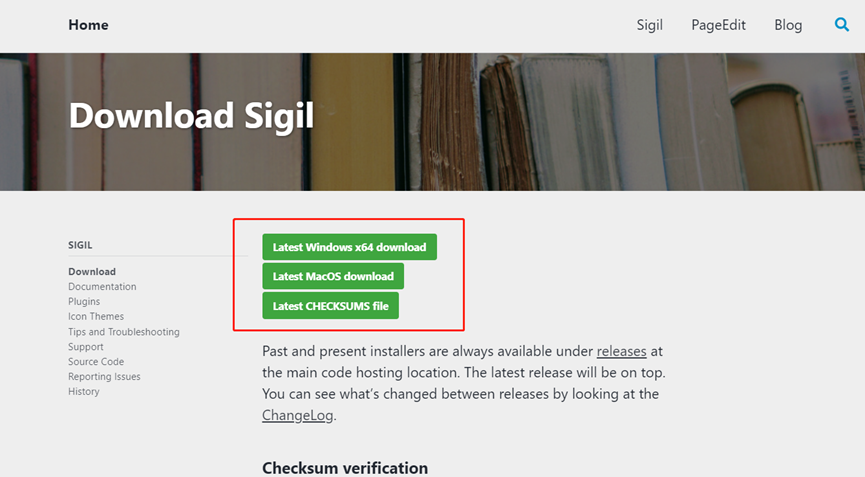Open PageEdit in top navigation
The height and width of the screenshot is (477, 865).
(x=718, y=25)
